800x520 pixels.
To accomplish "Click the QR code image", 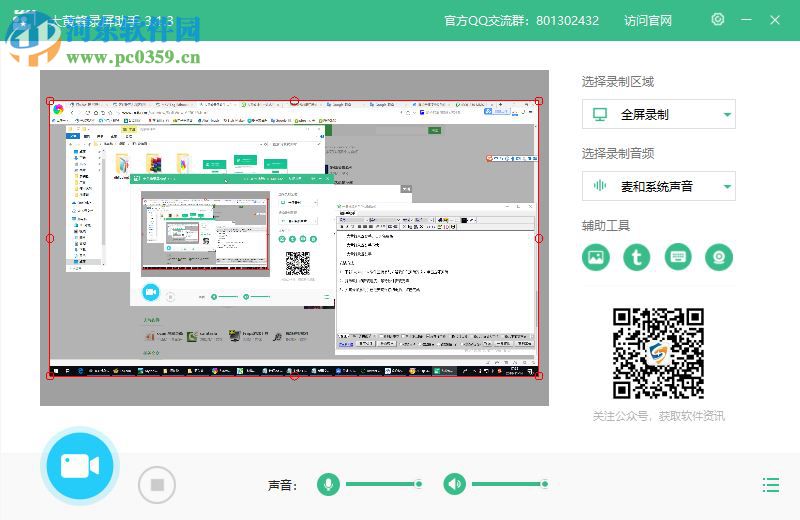I will tap(658, 353).
